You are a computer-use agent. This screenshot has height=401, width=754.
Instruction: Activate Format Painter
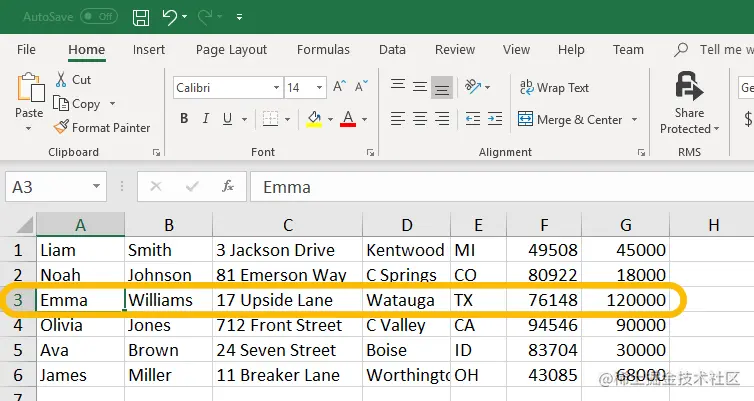pyautogui.click(x=102, y=127)
